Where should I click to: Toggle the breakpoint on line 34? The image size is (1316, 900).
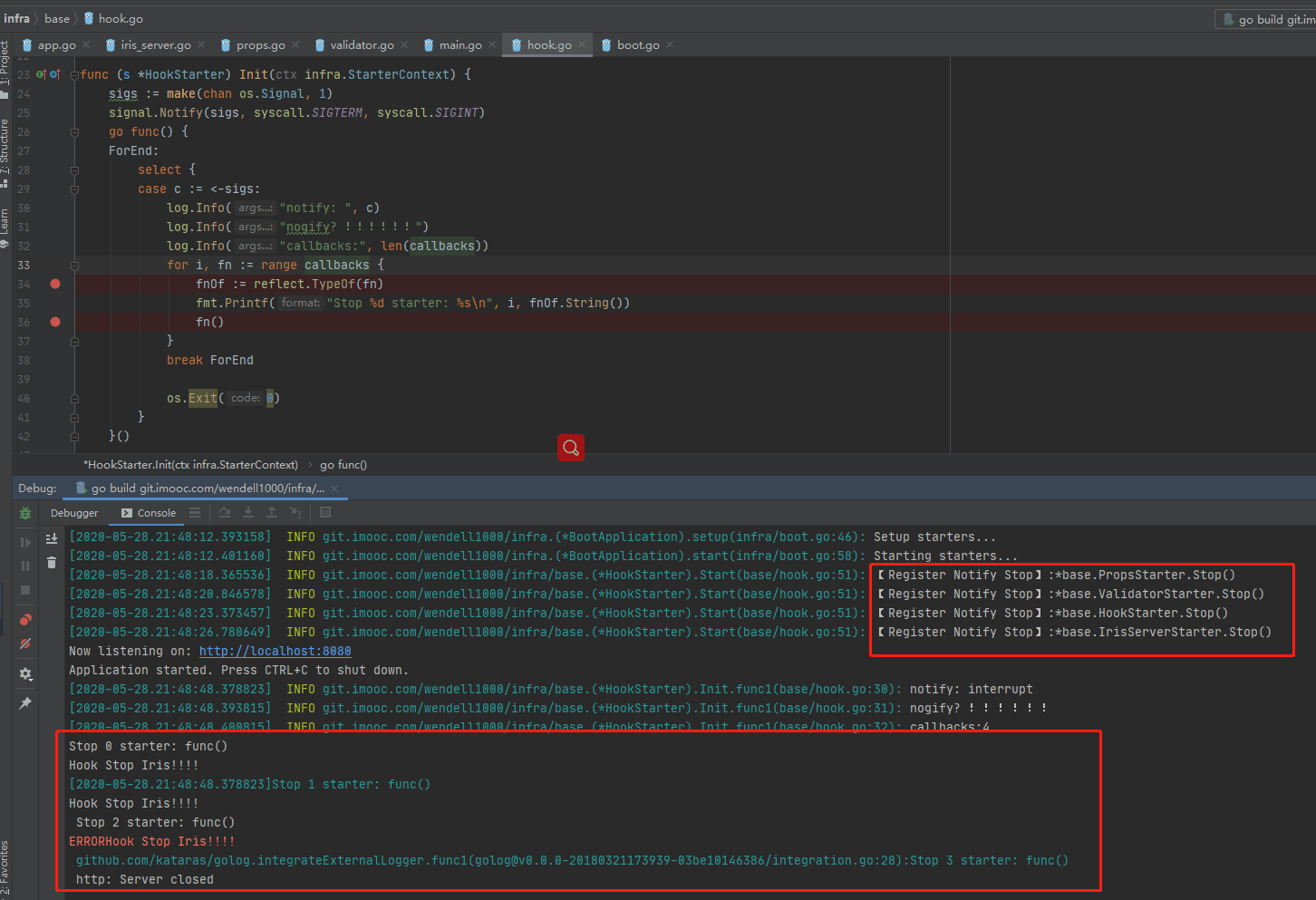(55, 284)
